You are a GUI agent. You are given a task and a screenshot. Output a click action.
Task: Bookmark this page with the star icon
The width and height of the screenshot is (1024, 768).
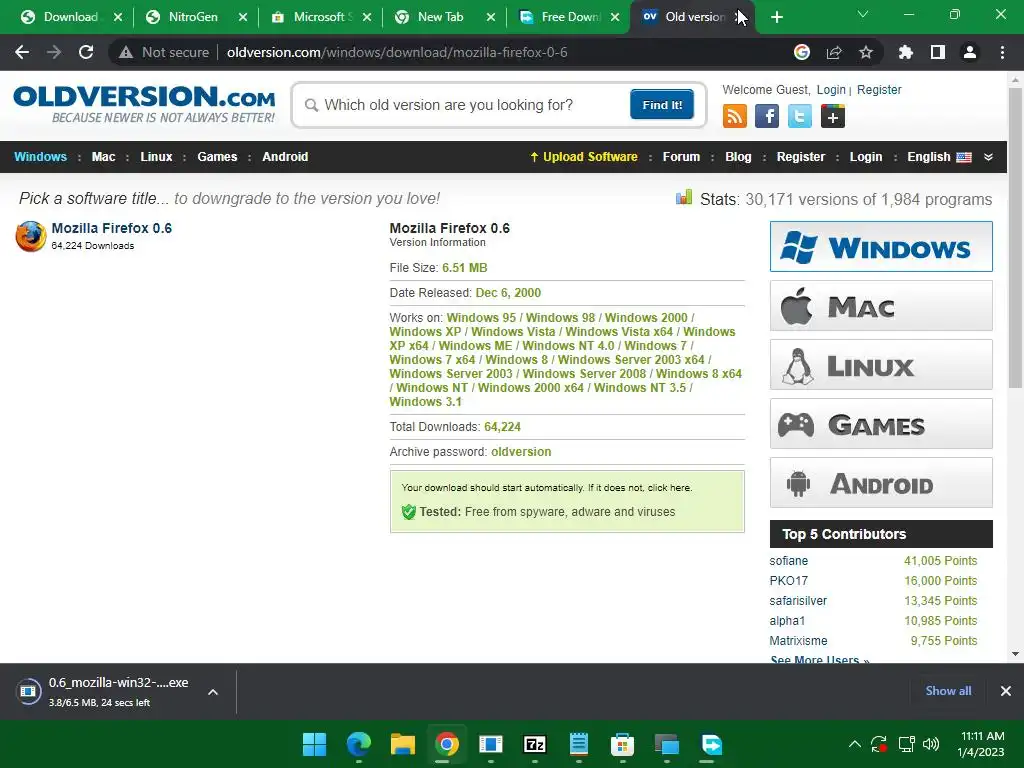click(x=866, y=52)
